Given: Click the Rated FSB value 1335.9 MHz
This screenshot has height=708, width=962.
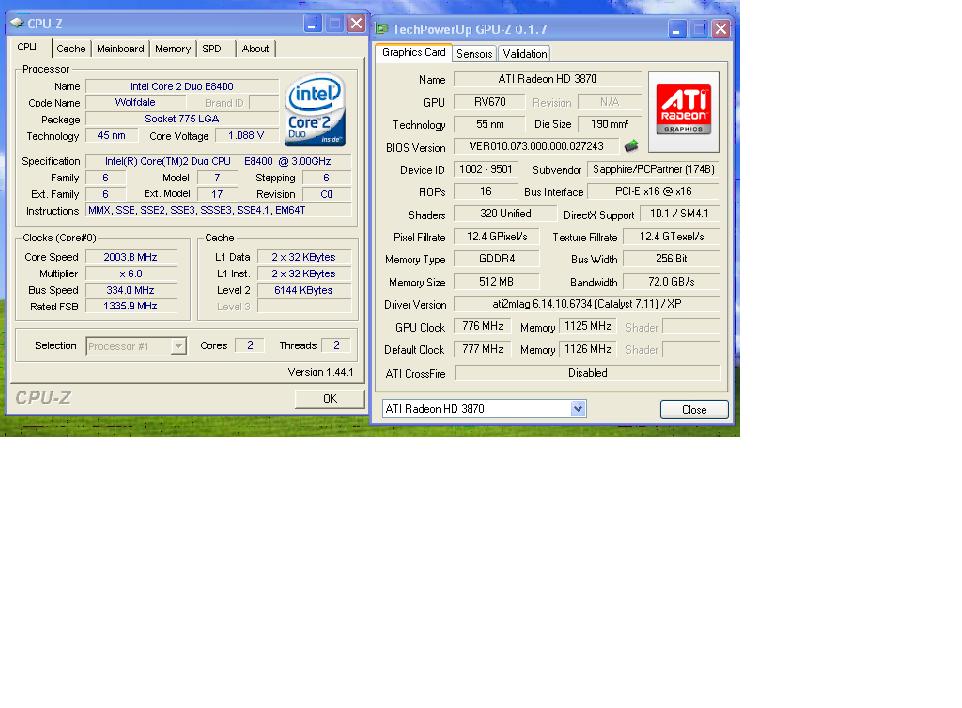Looking at the screenshot, I should pos(131,306).
